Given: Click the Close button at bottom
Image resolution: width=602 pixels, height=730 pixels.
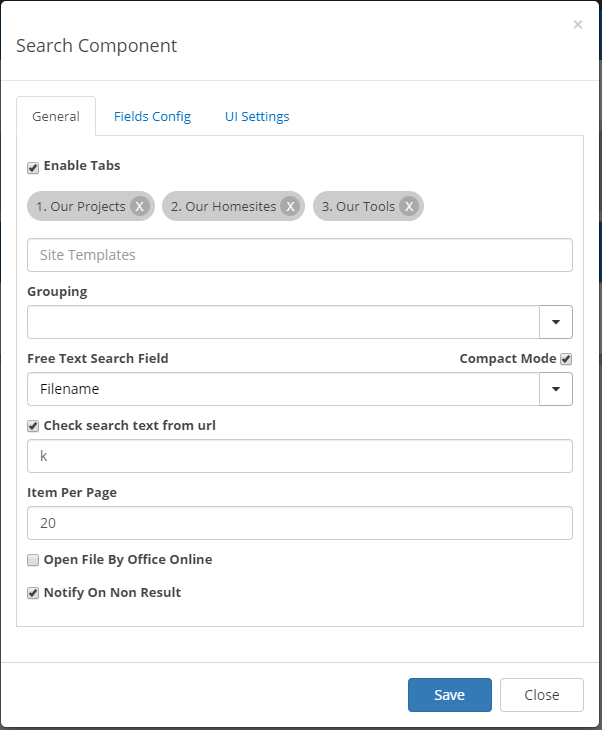Looking at the screenshot, I should (542, 695).
